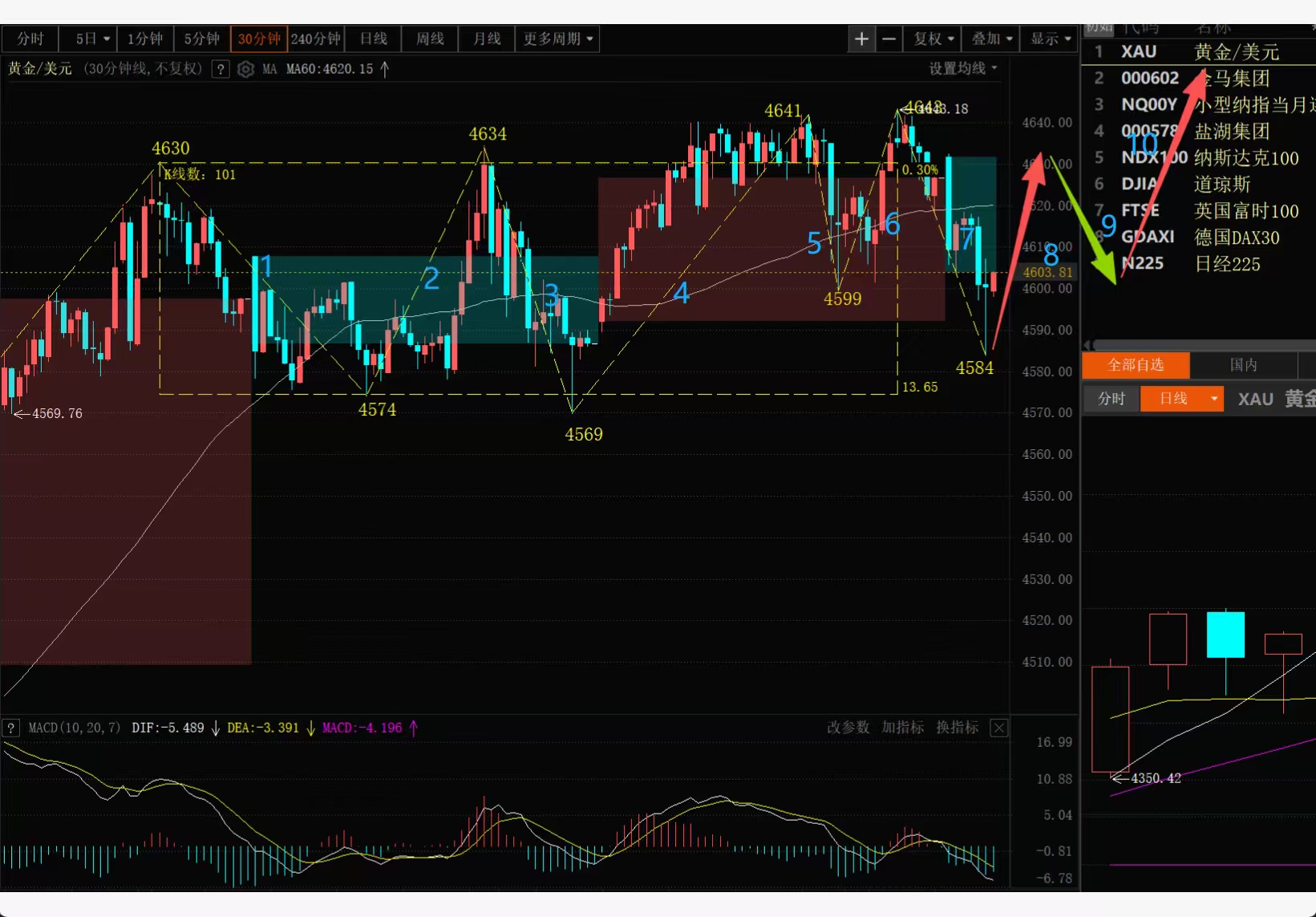Select the 盐湖集团 row in the watchlist
Image resolution: width=1316 pixels, height=917 pixels.
tap(1199, 132)
